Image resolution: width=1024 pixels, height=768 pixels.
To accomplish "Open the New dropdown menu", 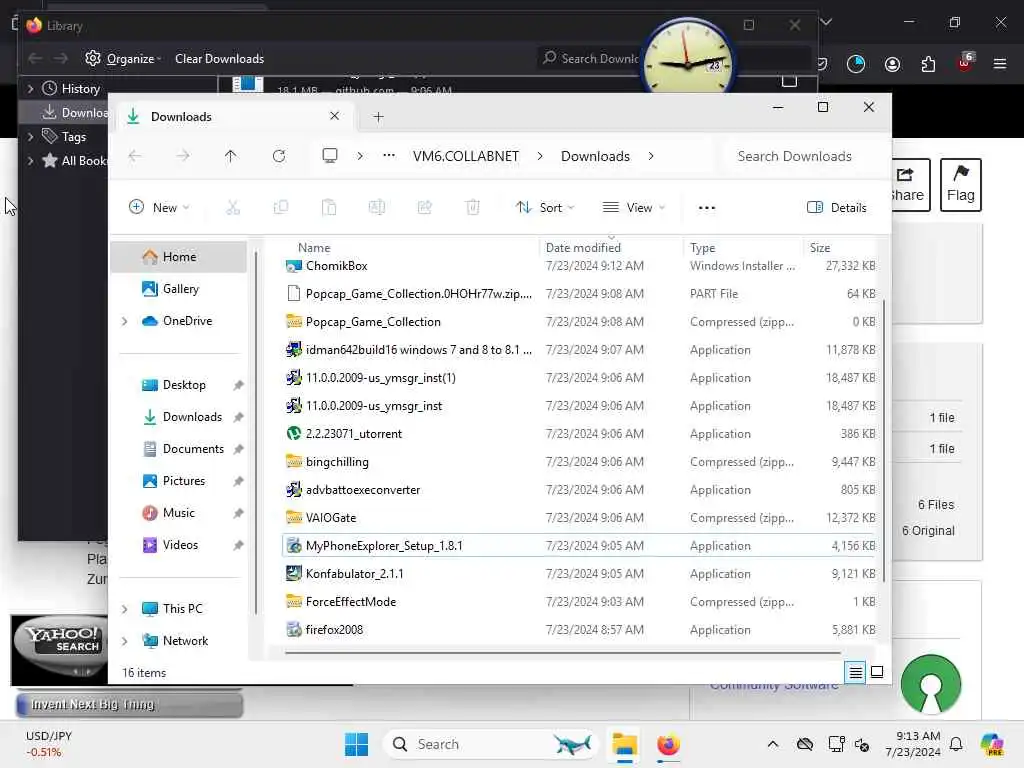I will click(159, 208).
